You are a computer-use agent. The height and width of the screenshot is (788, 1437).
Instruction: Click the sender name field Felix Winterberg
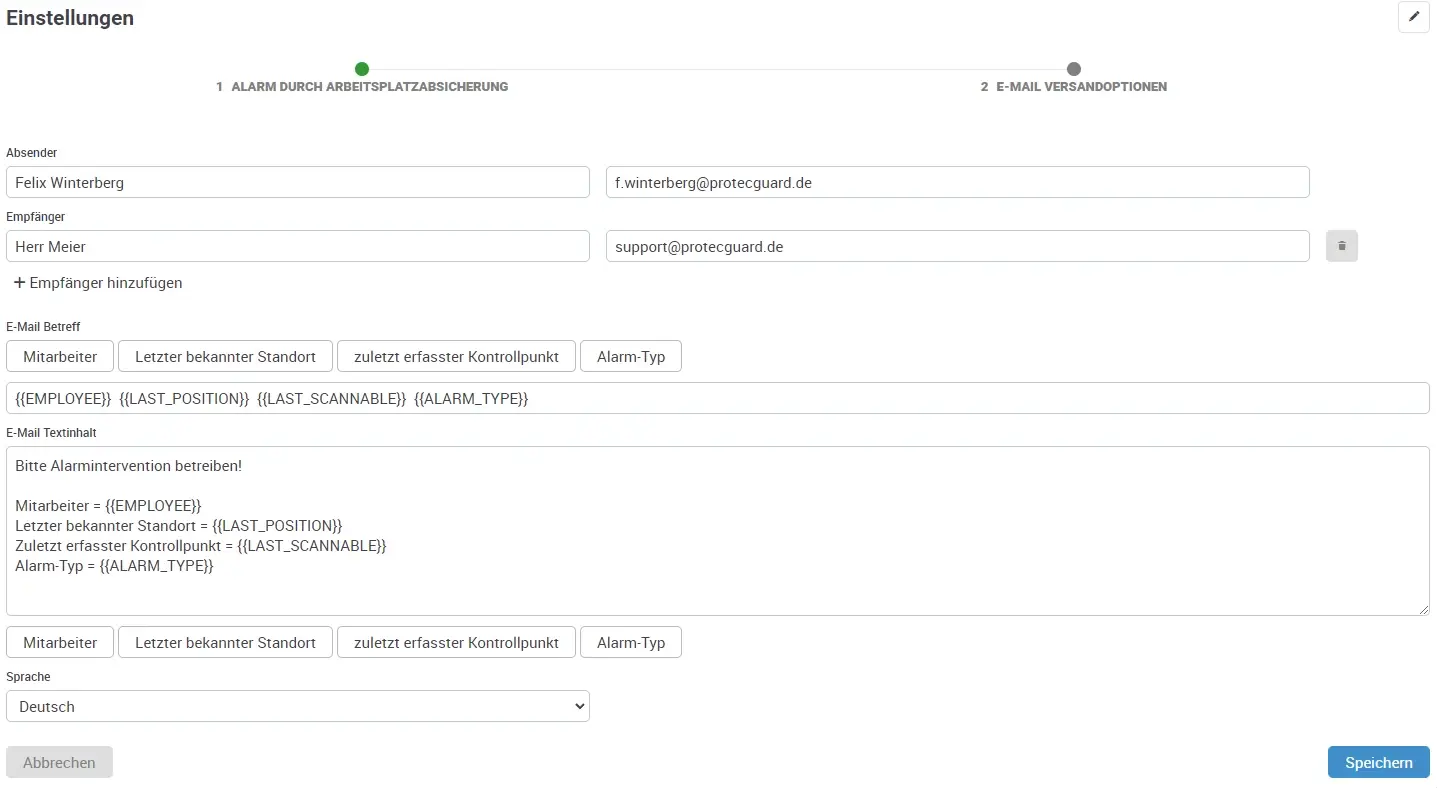298,183
